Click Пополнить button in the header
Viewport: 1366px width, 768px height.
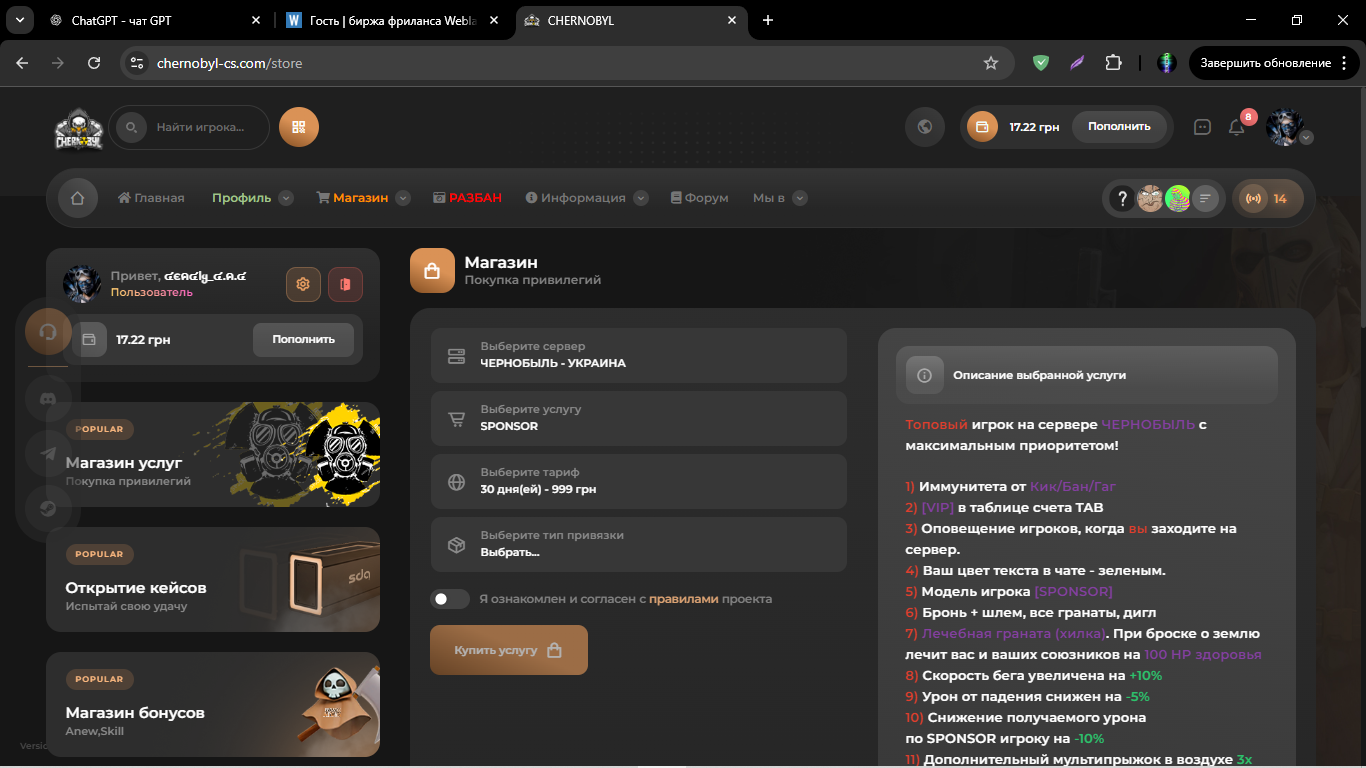click(x=1119, y=126)
